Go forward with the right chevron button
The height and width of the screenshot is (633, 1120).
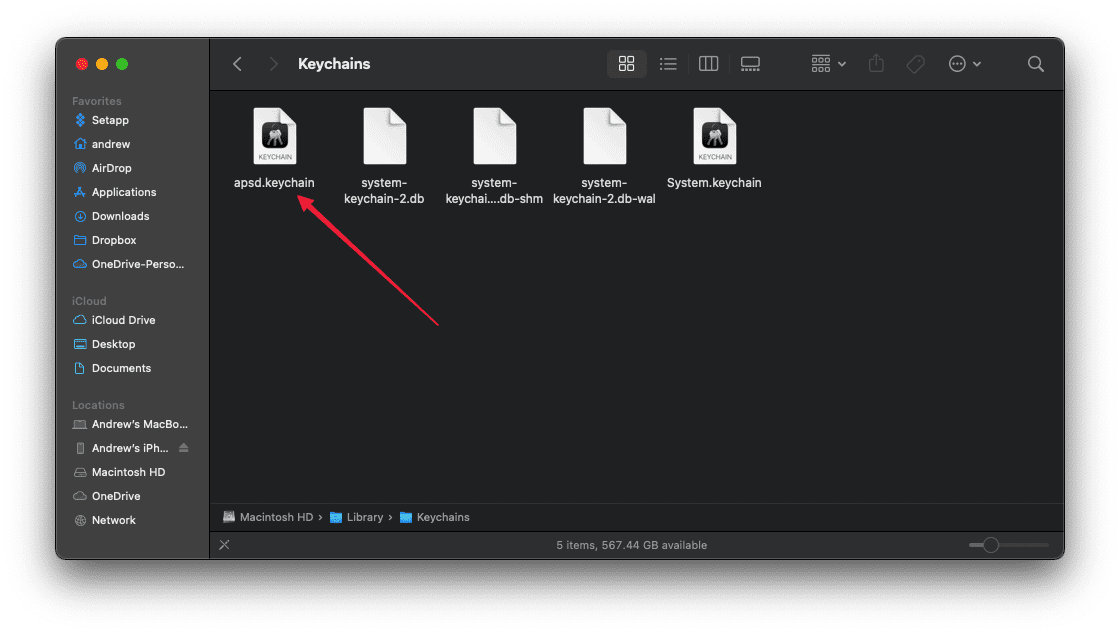tap(273, 64)
